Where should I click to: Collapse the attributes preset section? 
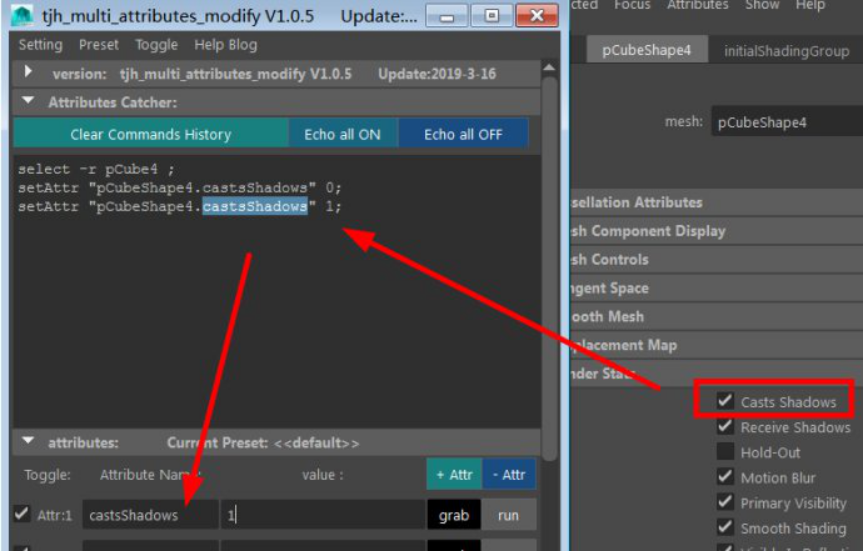28,441
